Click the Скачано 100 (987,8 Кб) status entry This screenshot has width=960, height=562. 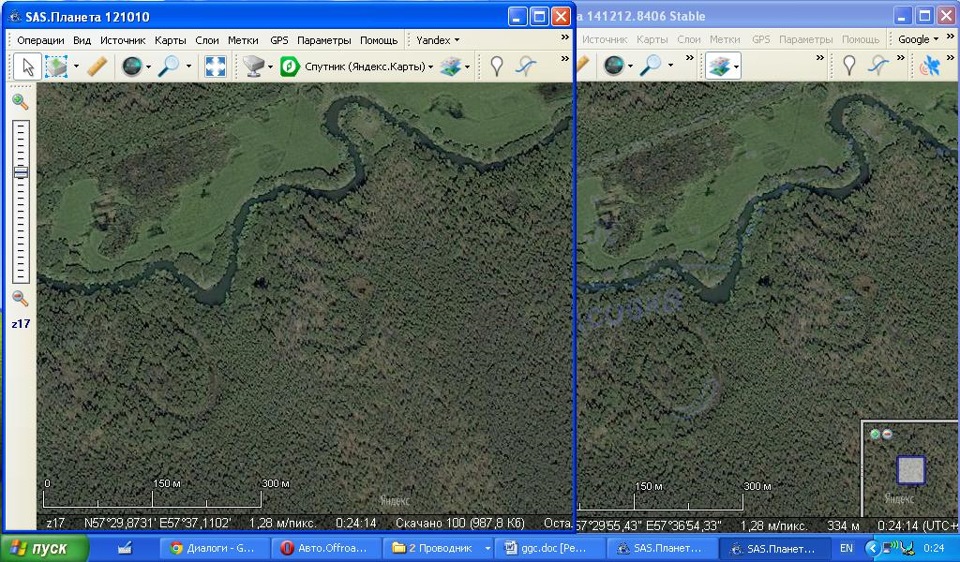pos(460,523)
